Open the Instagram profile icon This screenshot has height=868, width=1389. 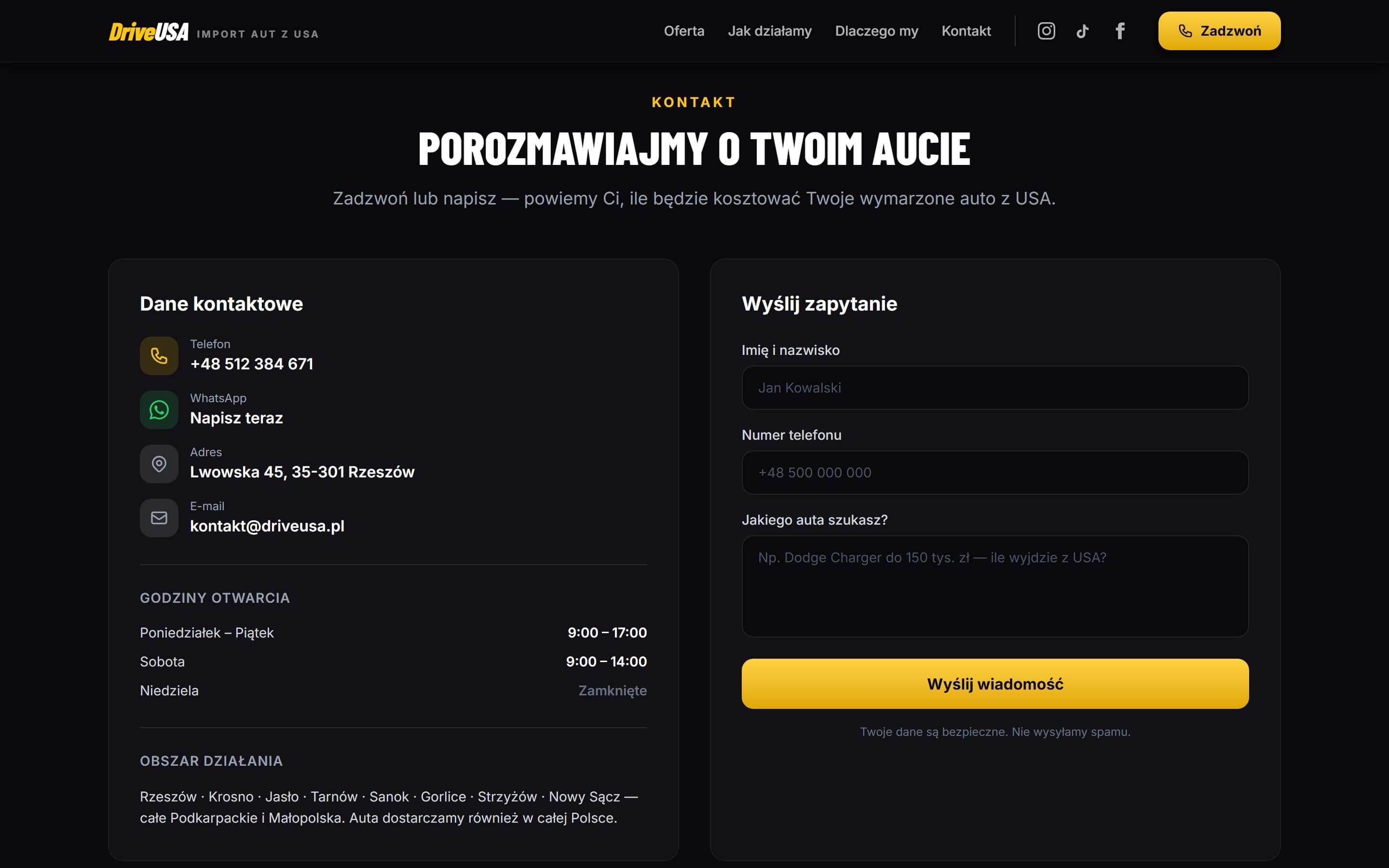pos(1046,31)
